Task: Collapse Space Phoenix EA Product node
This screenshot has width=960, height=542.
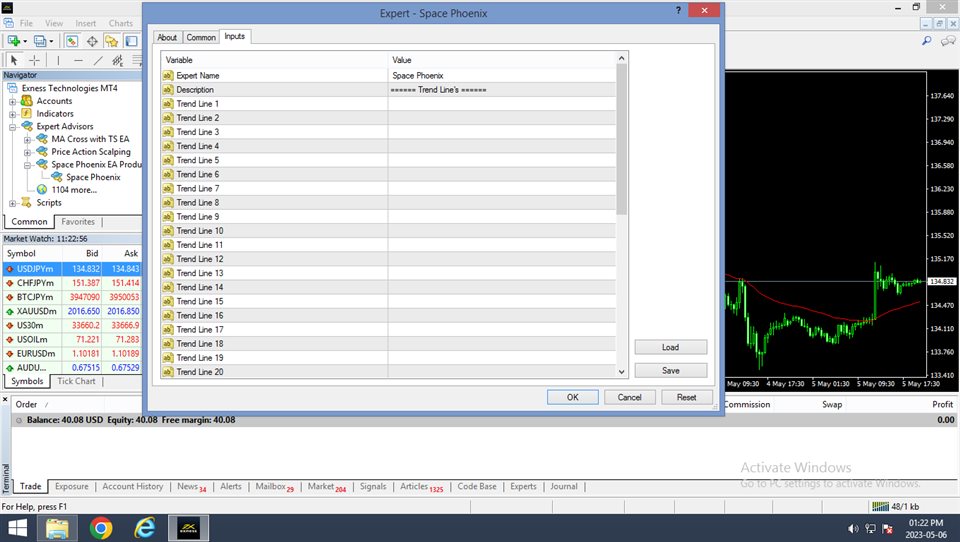Action: click(x=27, y=165)
